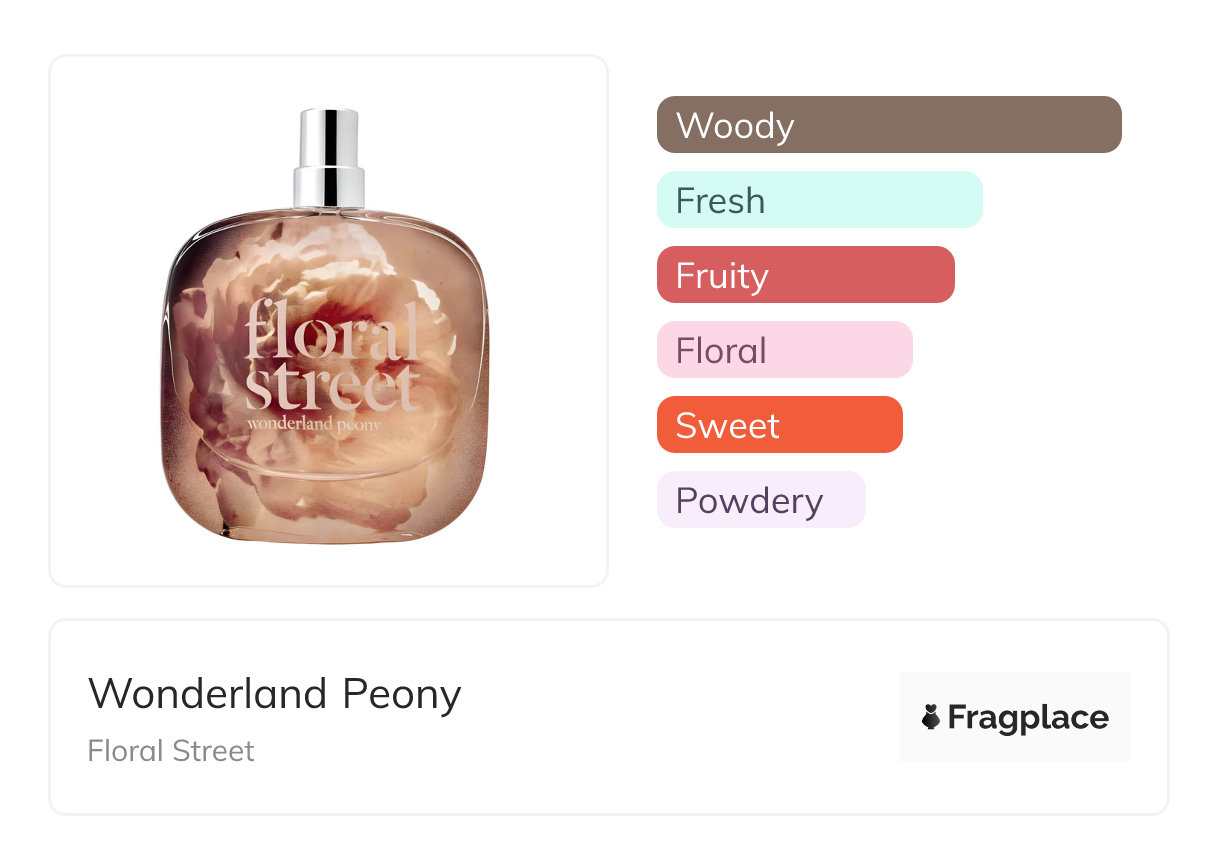The height and width of the screenshot is (864, 1218).
Task: Click the word 'Woody' label
Action: (735, 126)
